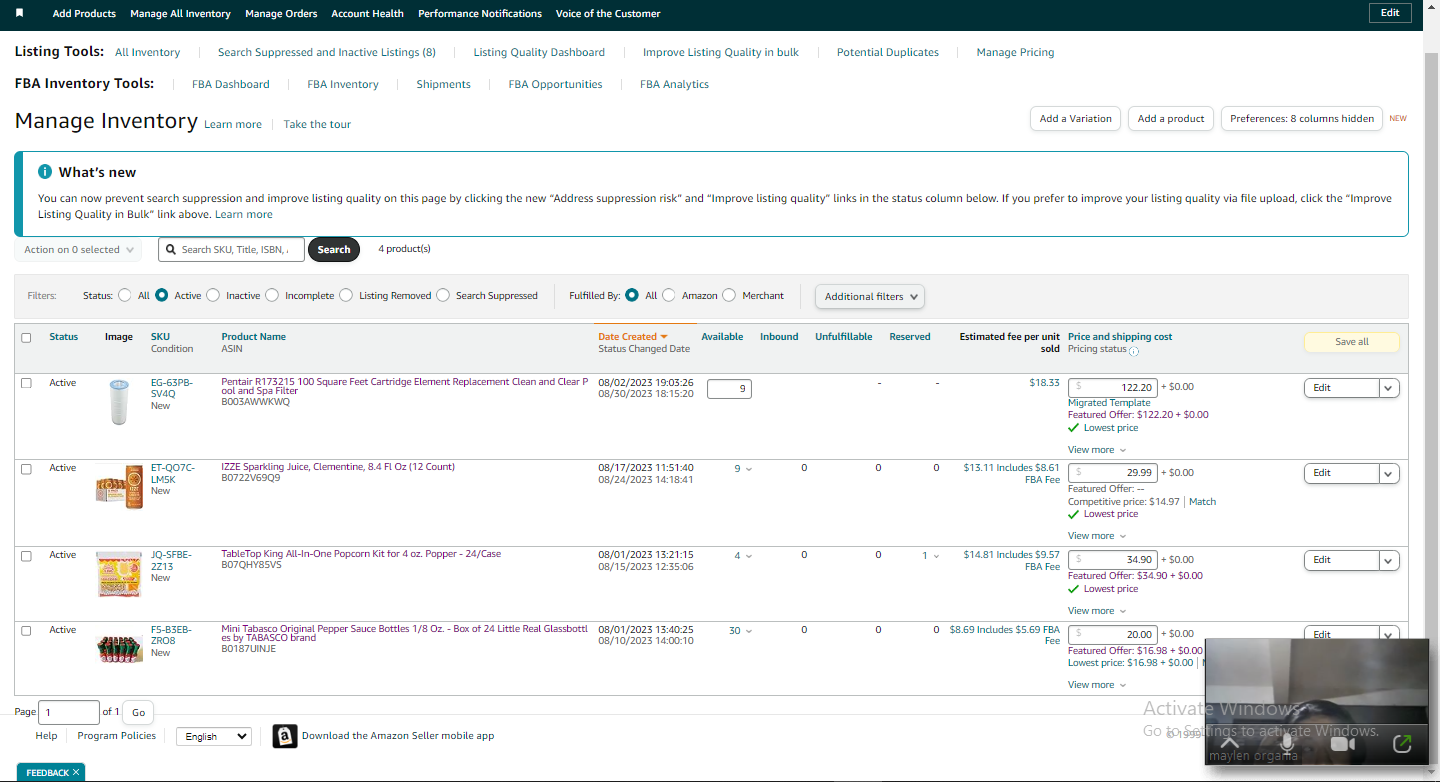
Task: Choose the All status radio button
Action: pos(125,295)
